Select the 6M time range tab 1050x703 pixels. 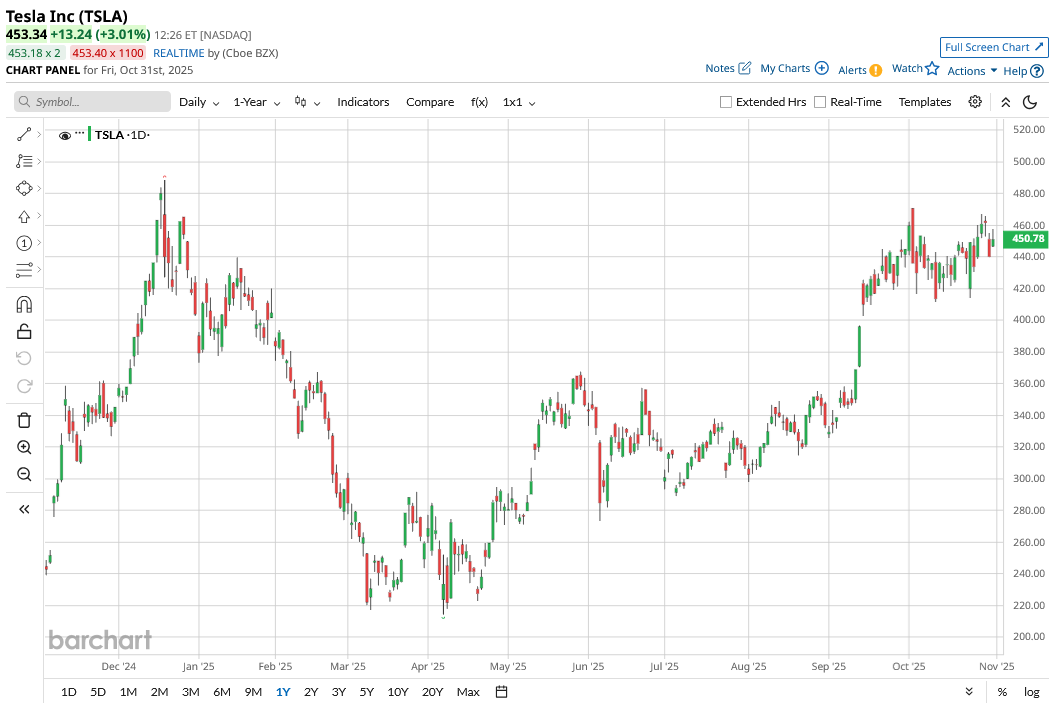click(x=221, y=692)
